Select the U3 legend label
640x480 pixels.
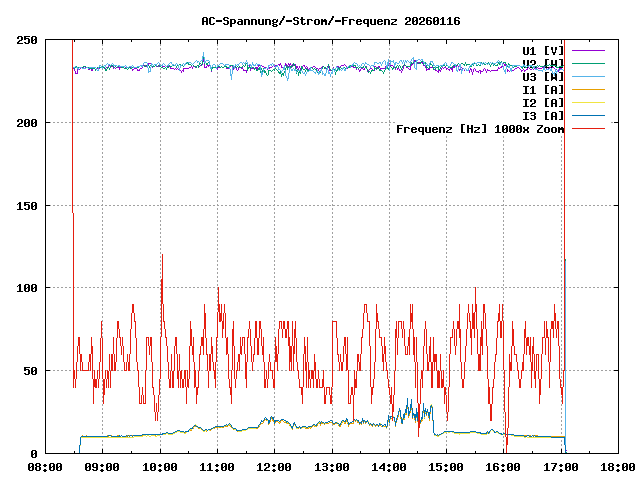tap(543, 76)
